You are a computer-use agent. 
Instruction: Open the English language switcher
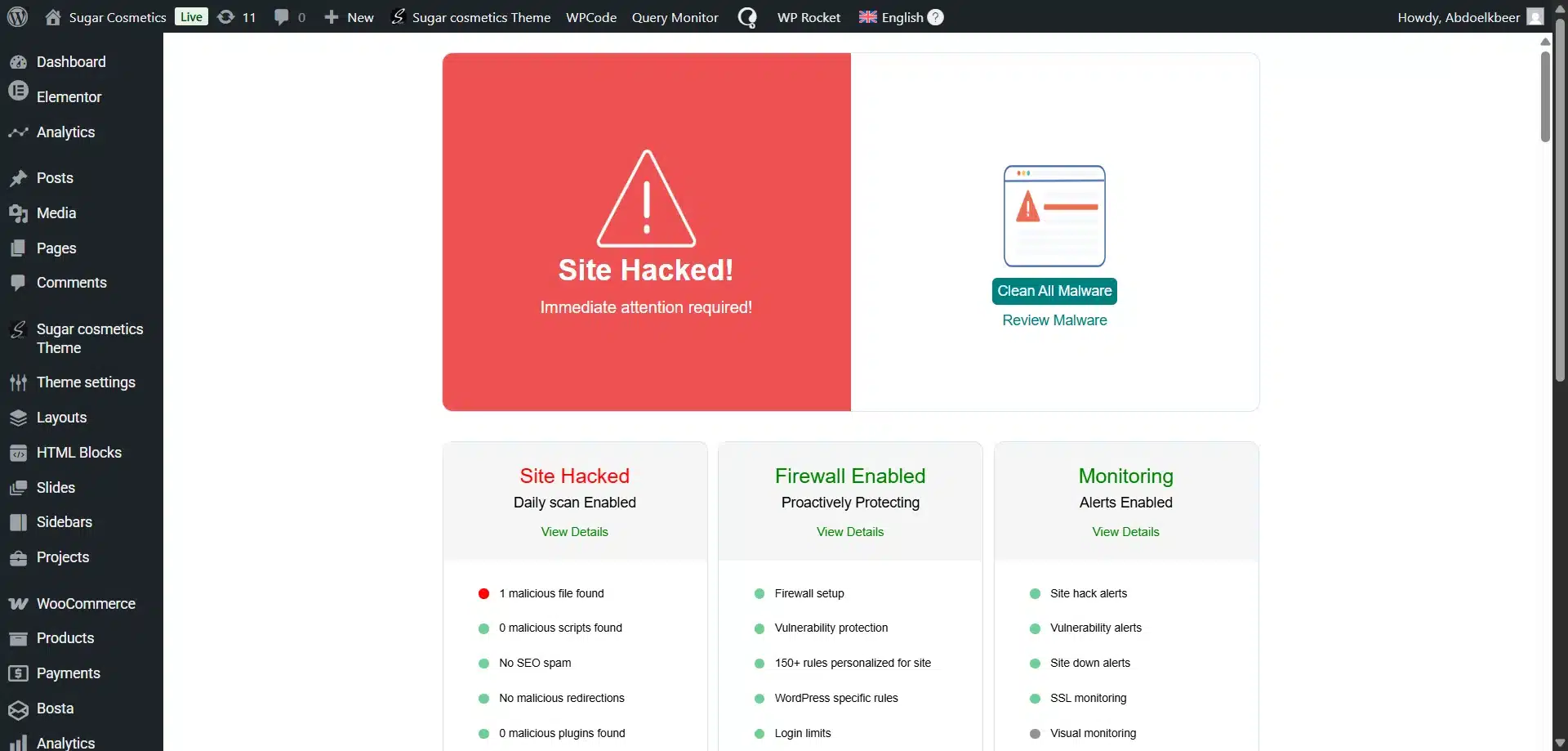point(891,17)
